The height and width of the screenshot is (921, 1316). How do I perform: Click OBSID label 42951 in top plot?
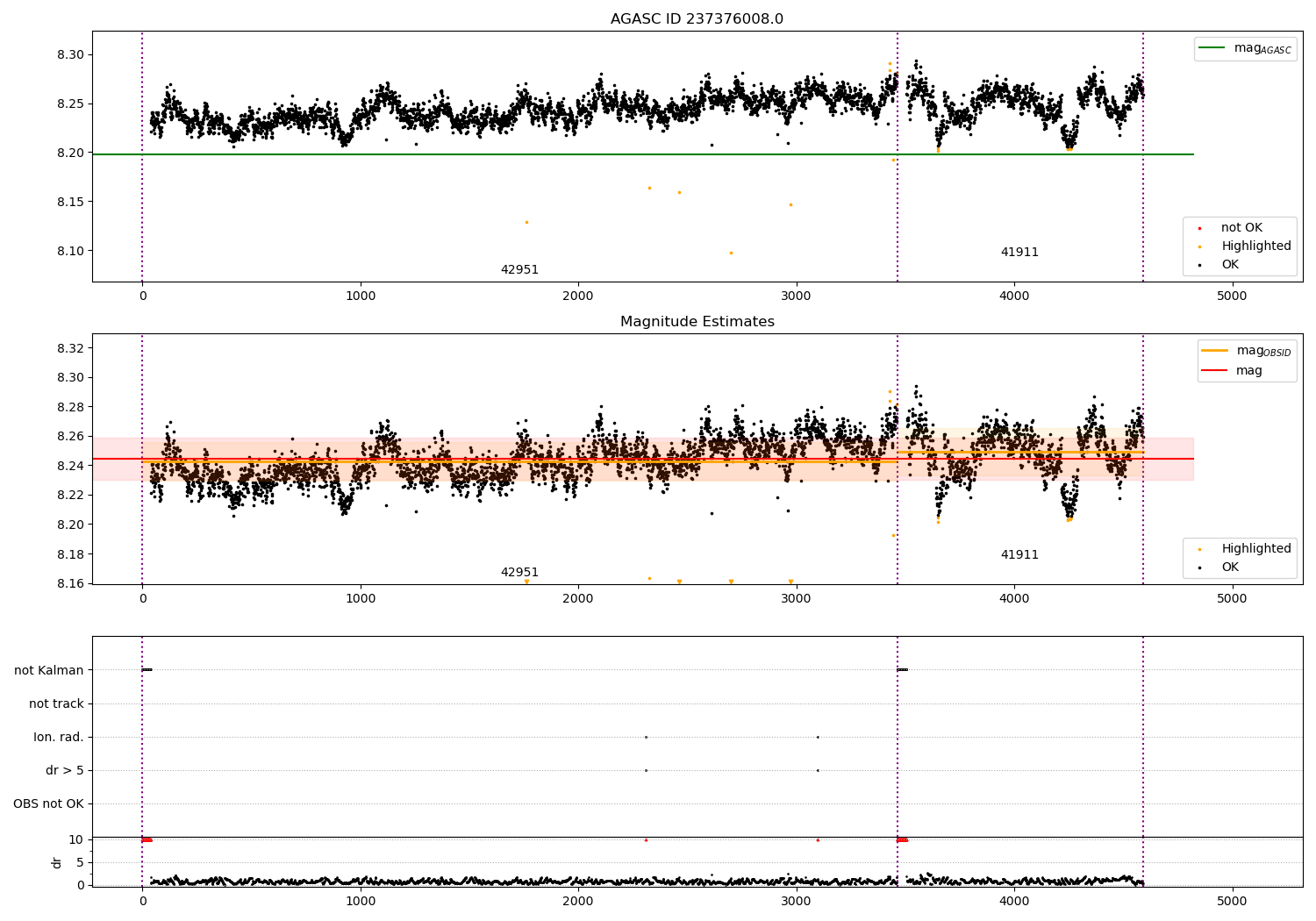[519, 269]
